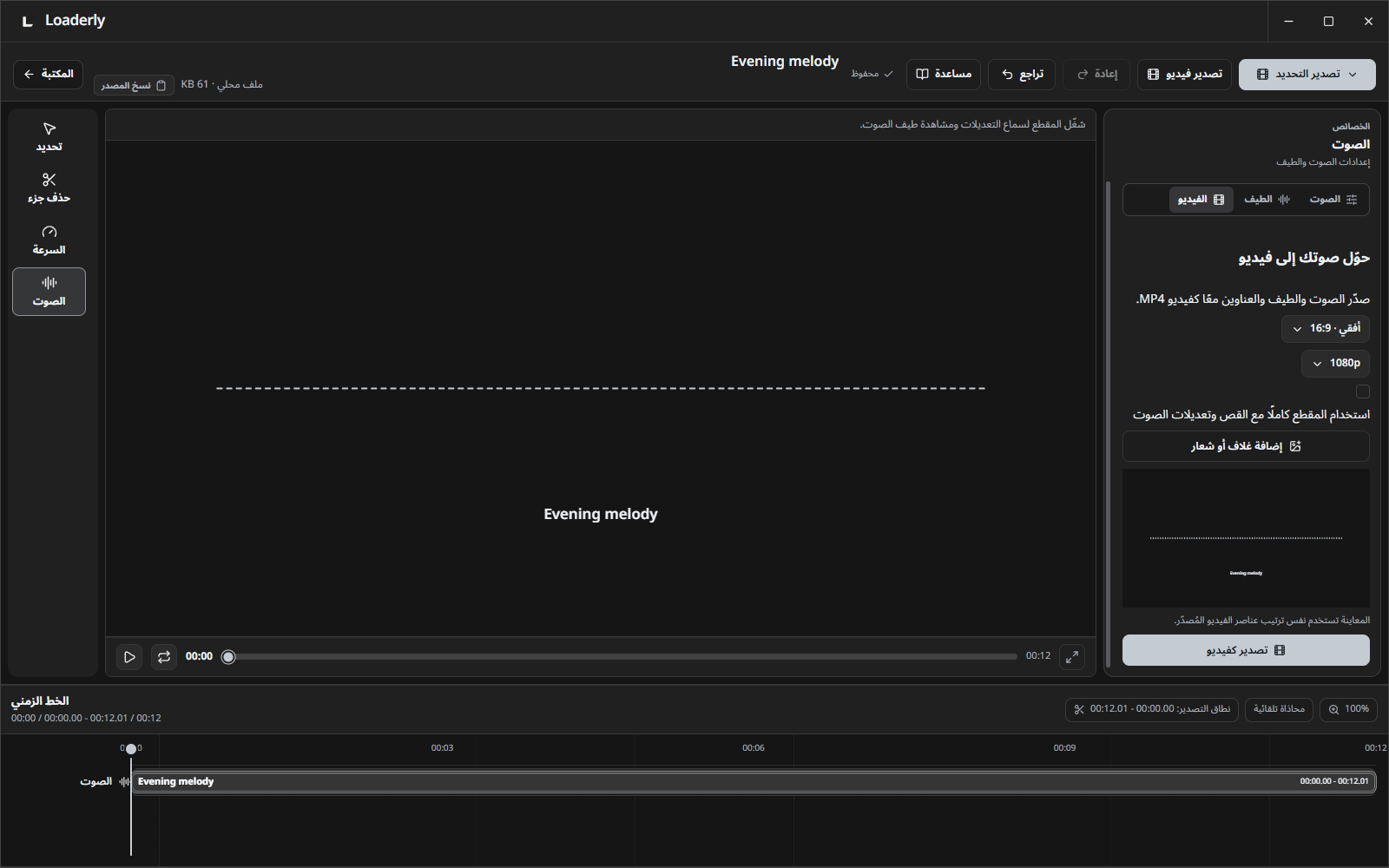Open the السرعة speed tool
Image resolution: width=1389 pixels, height=868 pixels.
(49, 240)
